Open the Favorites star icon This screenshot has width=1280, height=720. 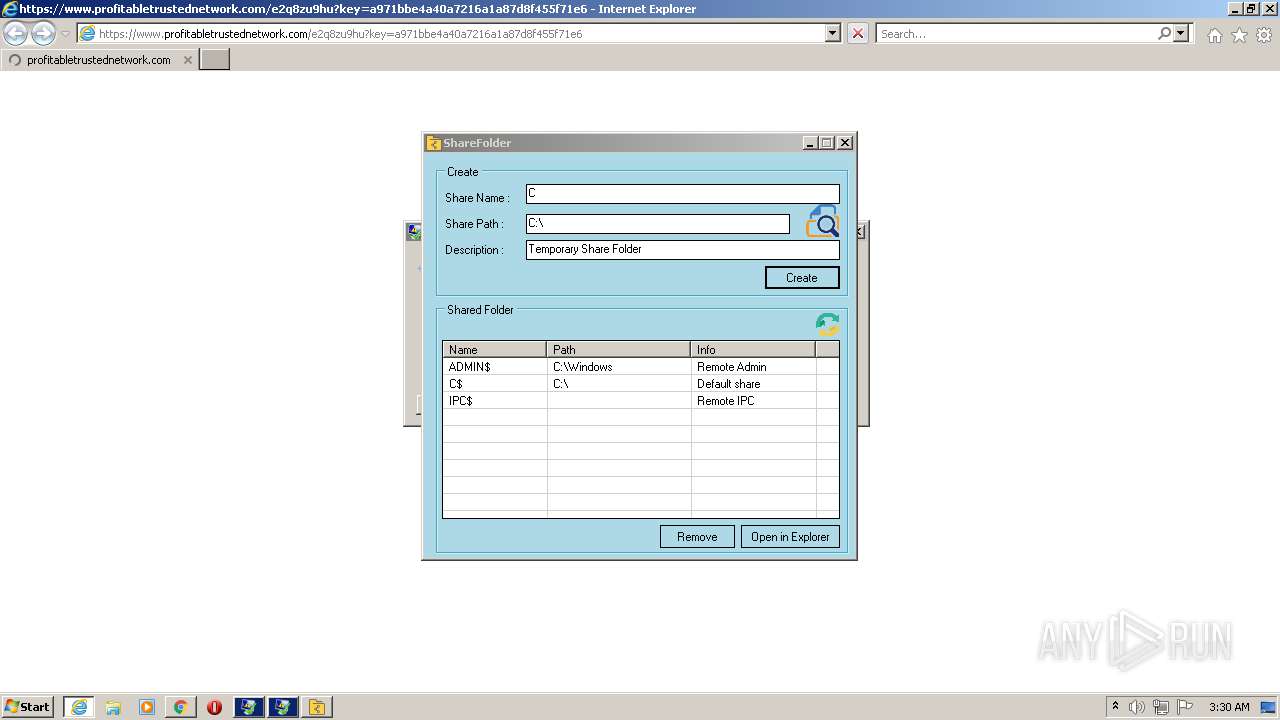pyautogui.click(x=1239, y=35)
